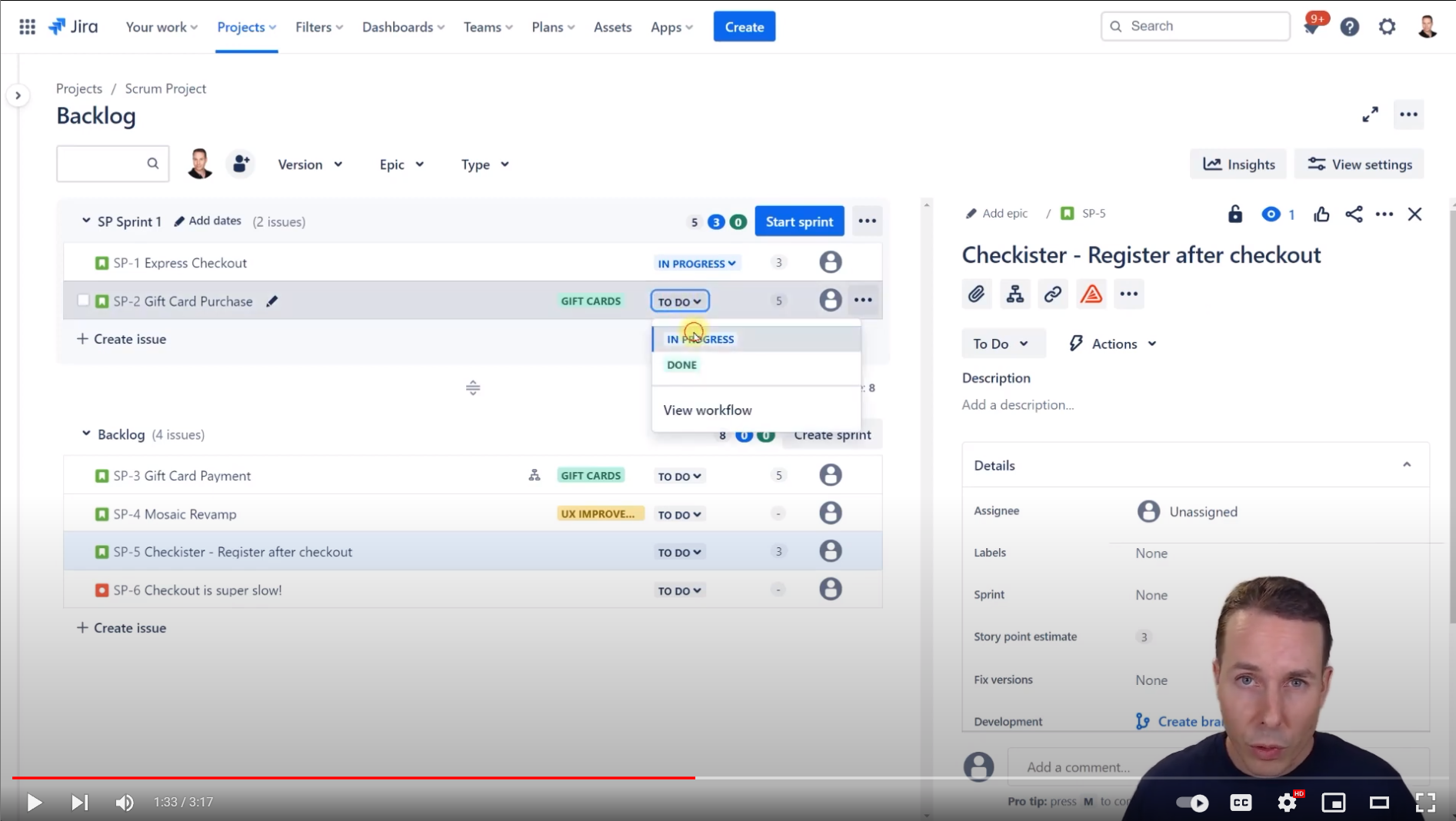
Task: Click the add people icon
Action: [240, 164]
